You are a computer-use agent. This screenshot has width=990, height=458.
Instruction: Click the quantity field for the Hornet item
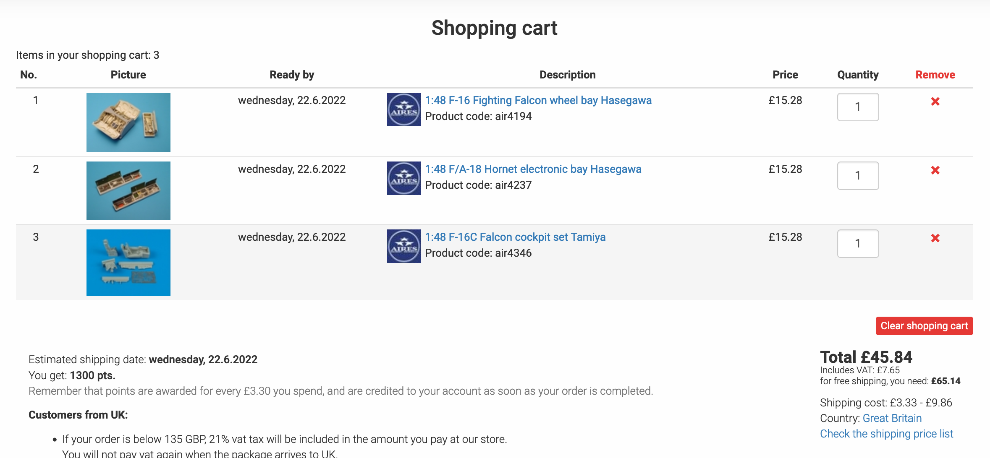[857, 176]
